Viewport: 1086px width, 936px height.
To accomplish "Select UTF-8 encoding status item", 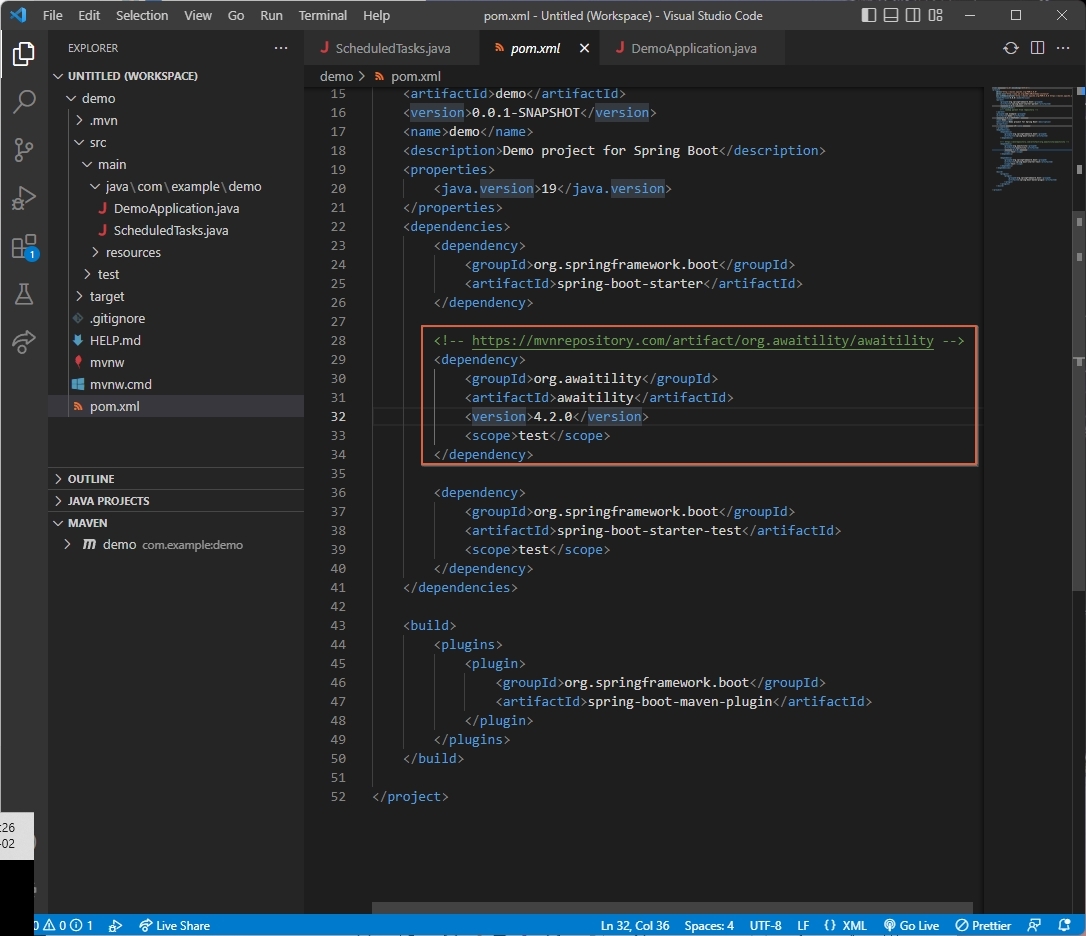I will 765,926.
